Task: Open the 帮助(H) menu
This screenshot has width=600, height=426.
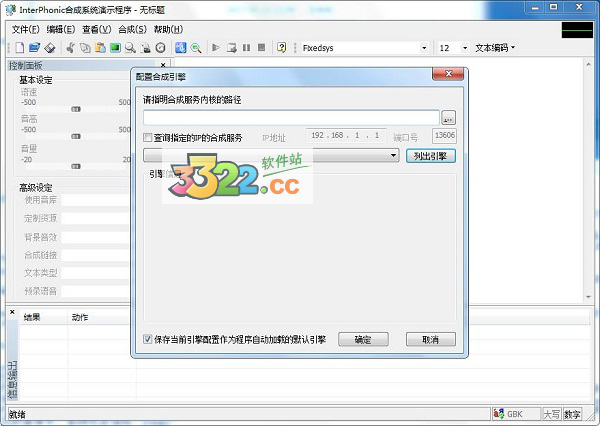Action: point(168,29)
